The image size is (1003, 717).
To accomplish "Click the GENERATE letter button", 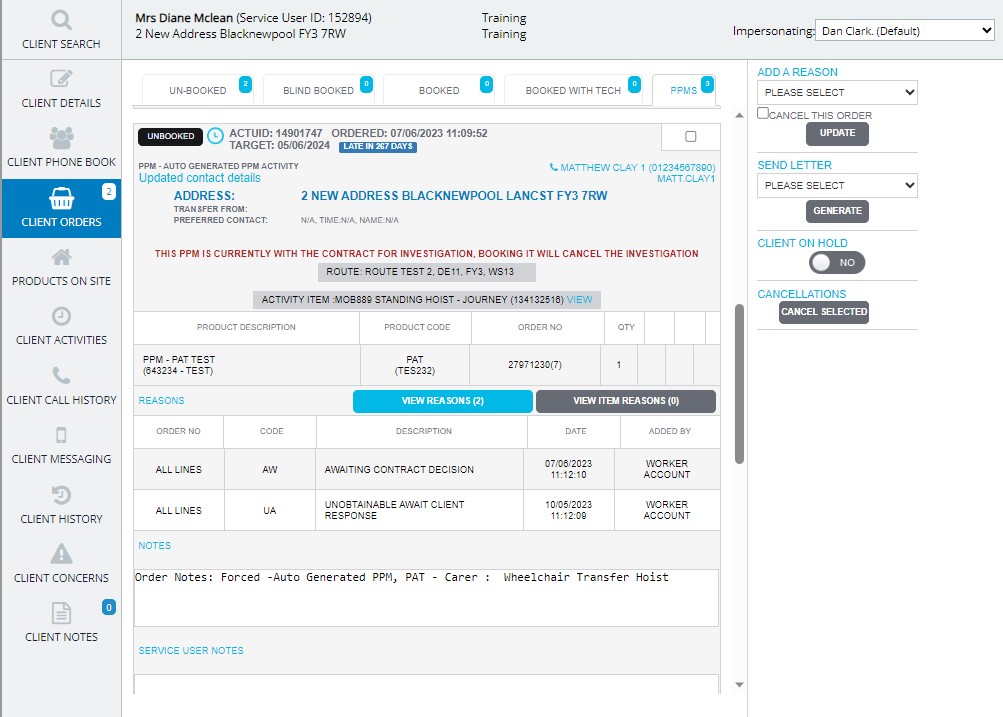I will [x=837, y=211].
